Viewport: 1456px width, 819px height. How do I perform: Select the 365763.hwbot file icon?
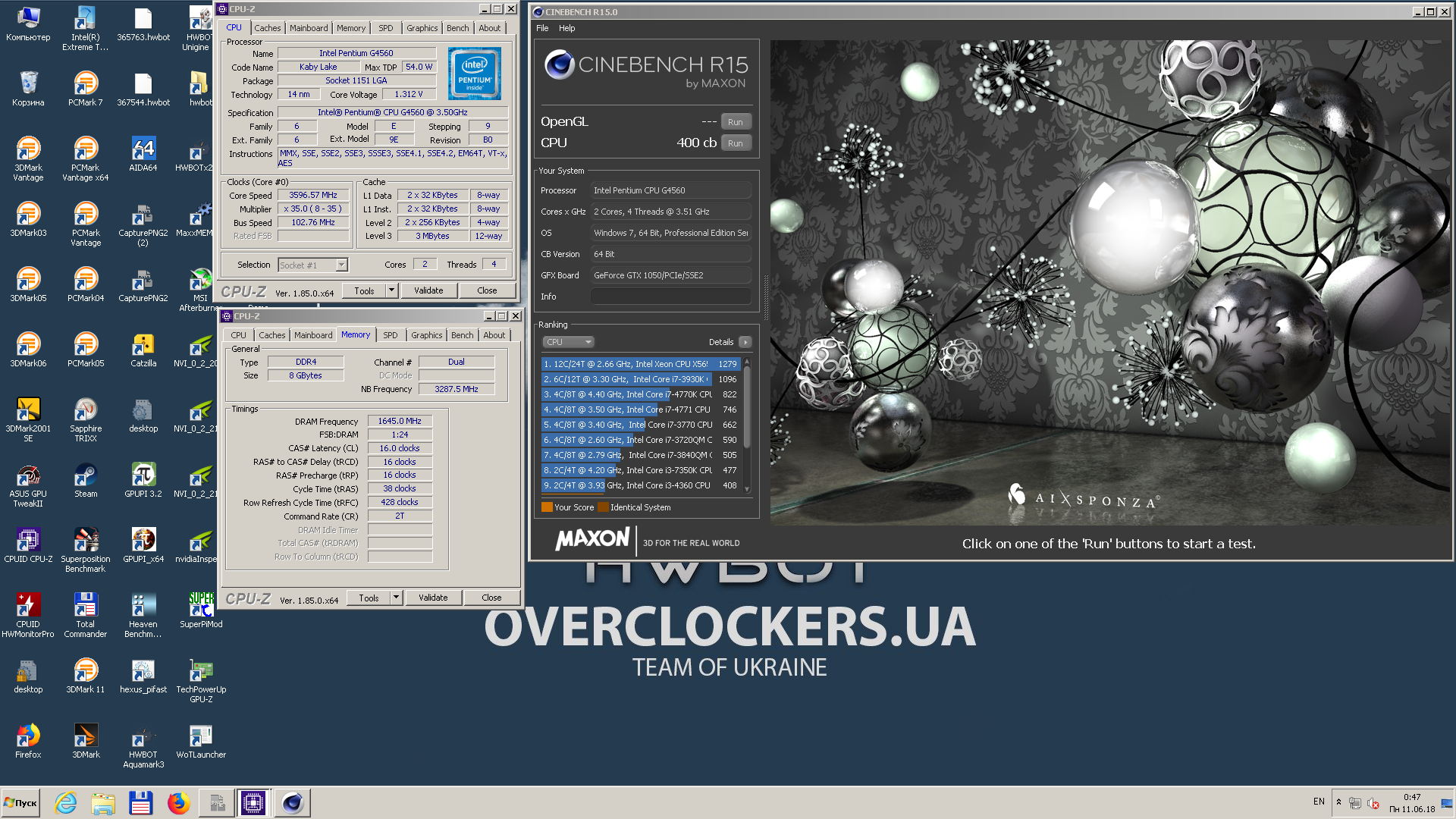[143, 24]
